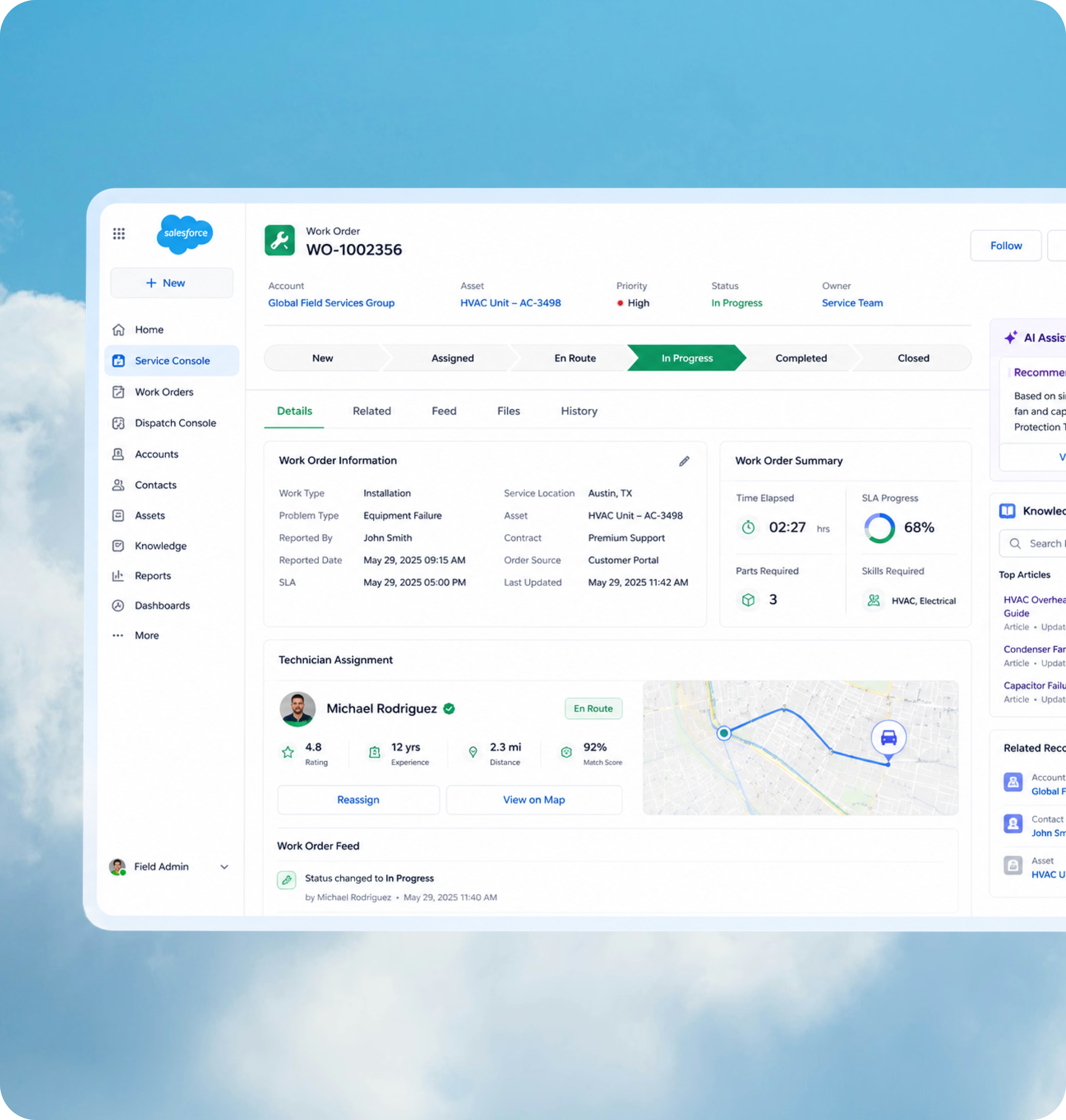Click the blue origin marker on the map
The height and width of the screenshot is (1120, 1066).
coord(724,734)
